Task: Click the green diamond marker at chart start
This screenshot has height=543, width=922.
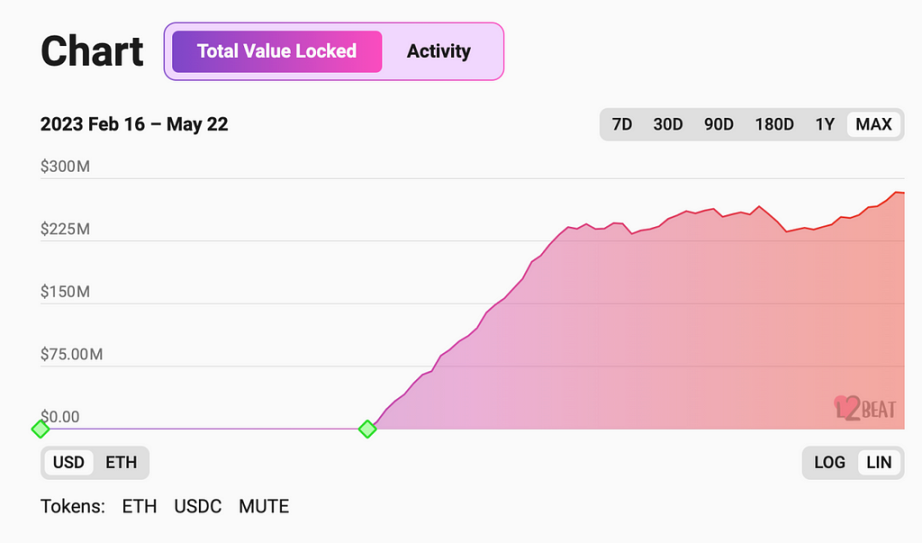Action: tap(41, 429)
